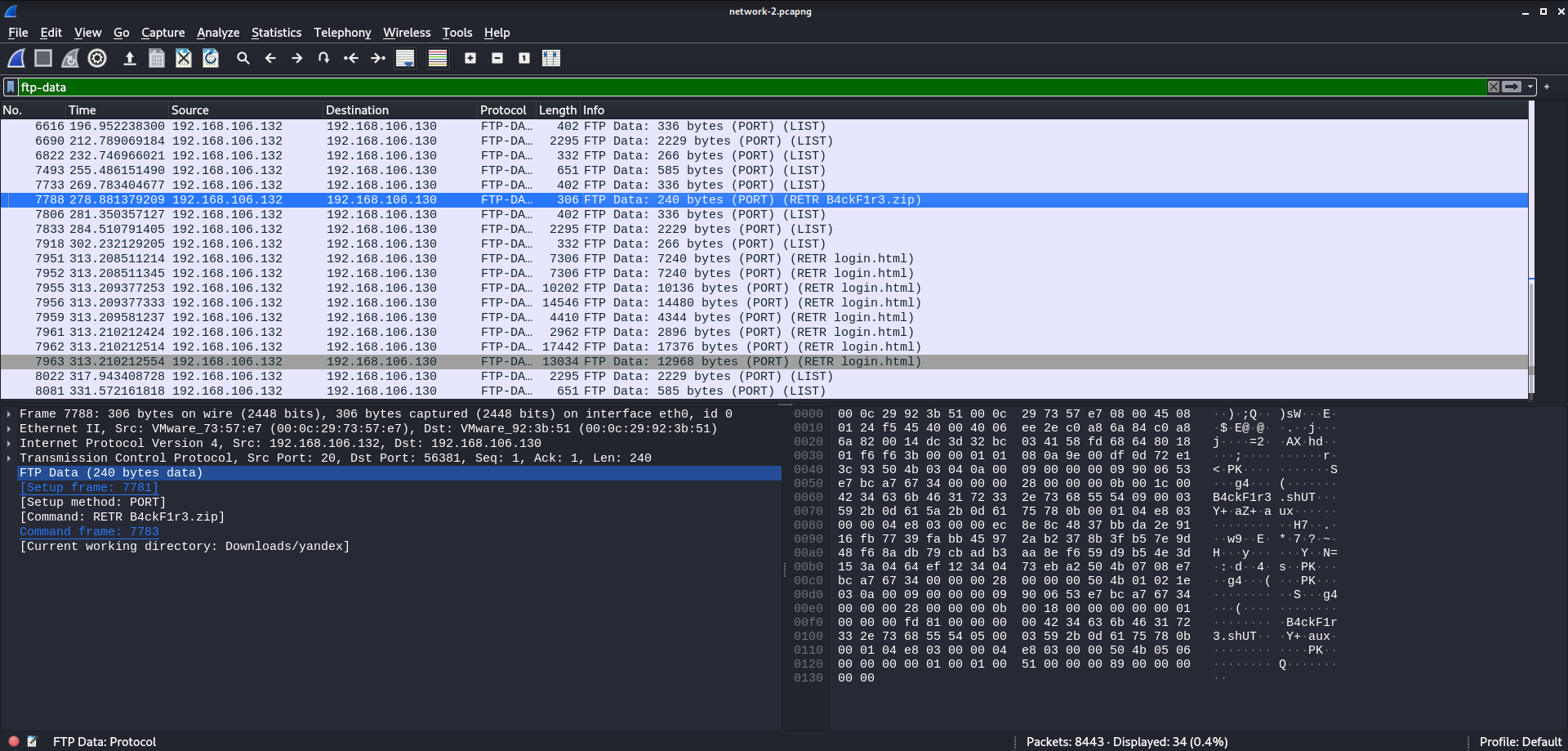The height and width of the screenshot is (751, 1568).
Task: Follow the Setup frame: 7781 link
Action: click(x=89, y=487)
